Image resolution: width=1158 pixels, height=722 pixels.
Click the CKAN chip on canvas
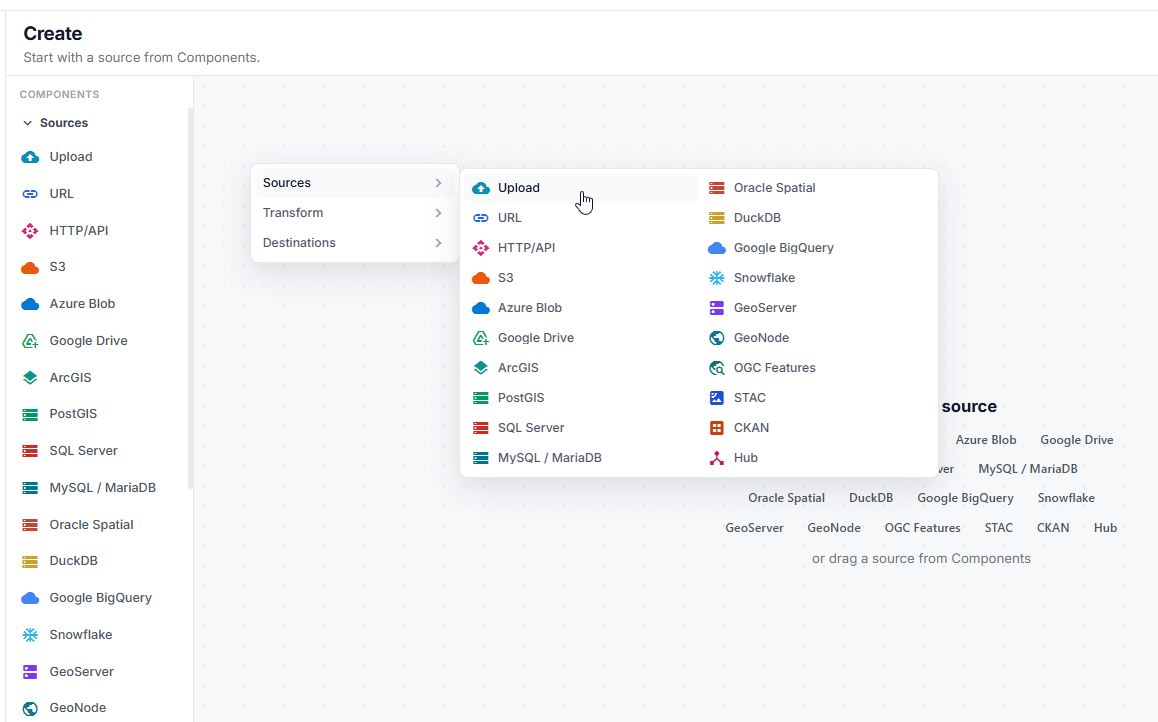coord(1053,528)
